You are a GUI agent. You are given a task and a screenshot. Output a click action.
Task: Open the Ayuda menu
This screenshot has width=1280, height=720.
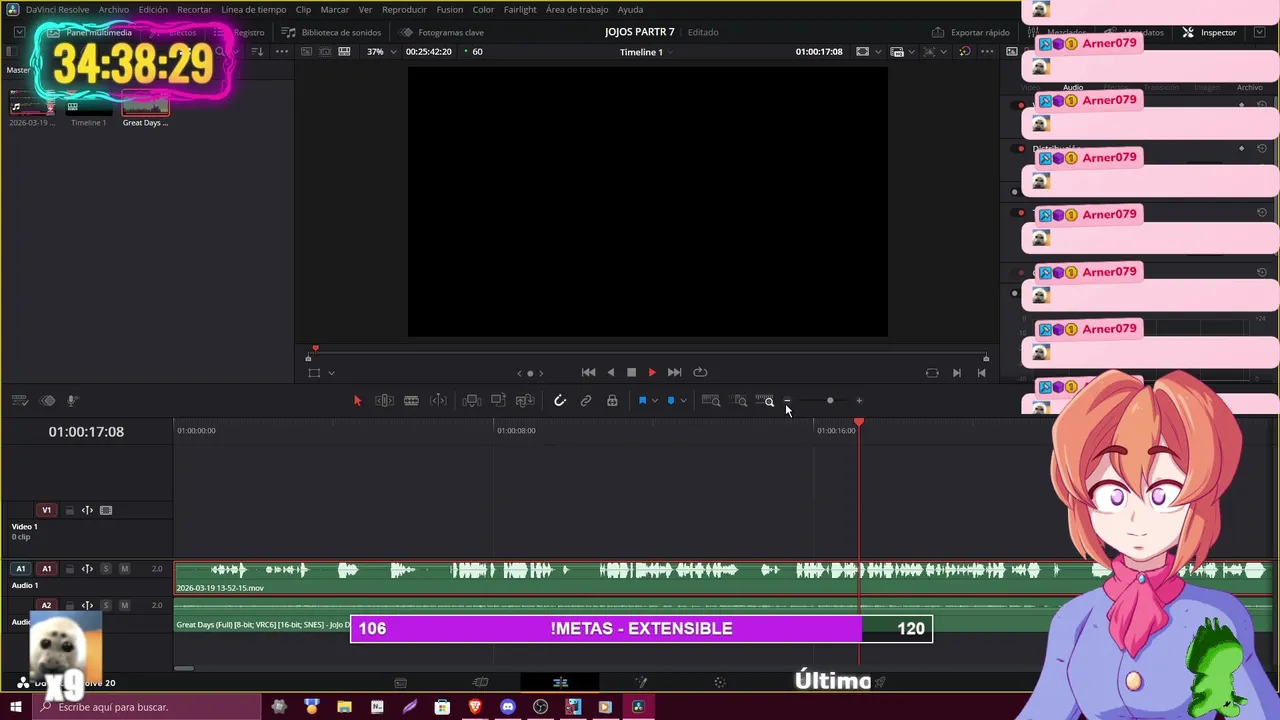coord(630,9)
